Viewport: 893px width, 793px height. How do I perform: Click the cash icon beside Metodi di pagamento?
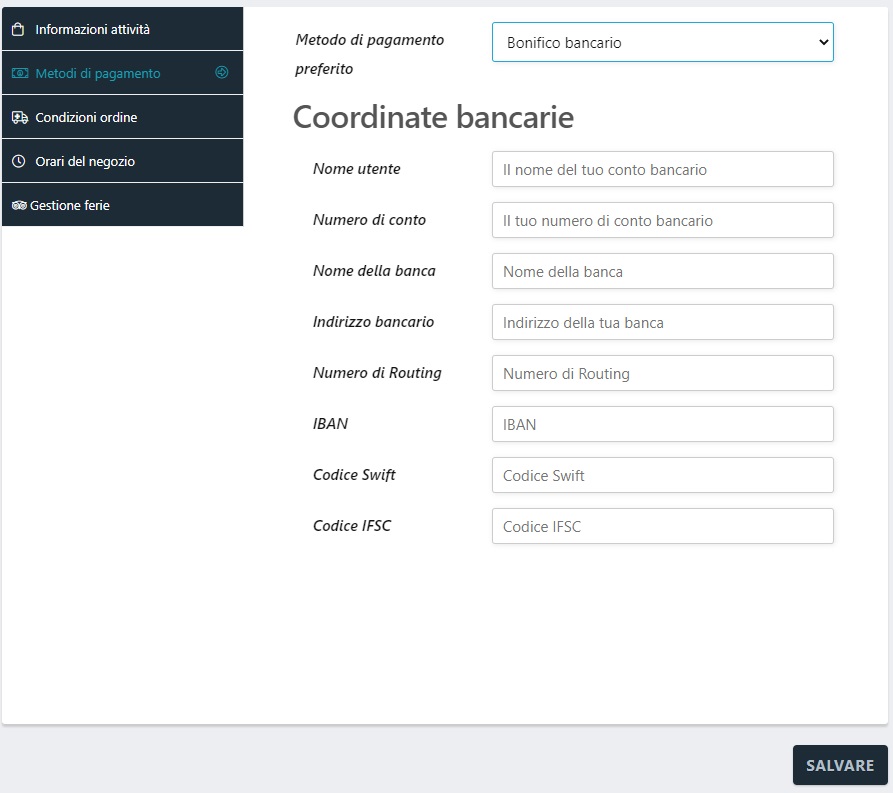click(x=19, y=74)
